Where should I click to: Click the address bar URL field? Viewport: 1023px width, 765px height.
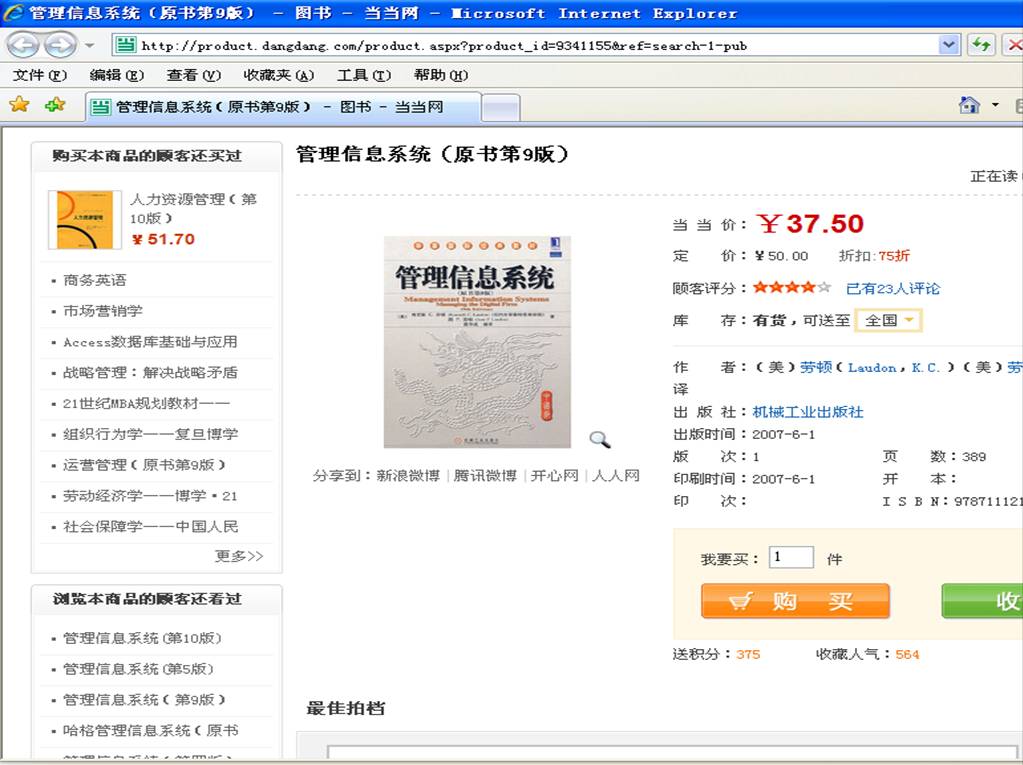(x=526, y=45)
